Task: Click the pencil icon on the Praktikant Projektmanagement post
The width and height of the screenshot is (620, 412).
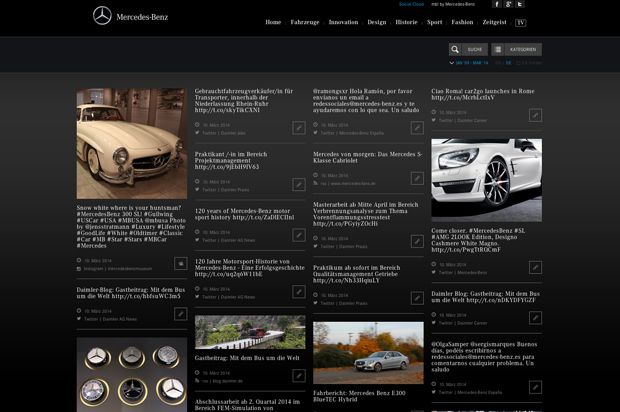Action: pyautogui.click(x=299, y=185)
